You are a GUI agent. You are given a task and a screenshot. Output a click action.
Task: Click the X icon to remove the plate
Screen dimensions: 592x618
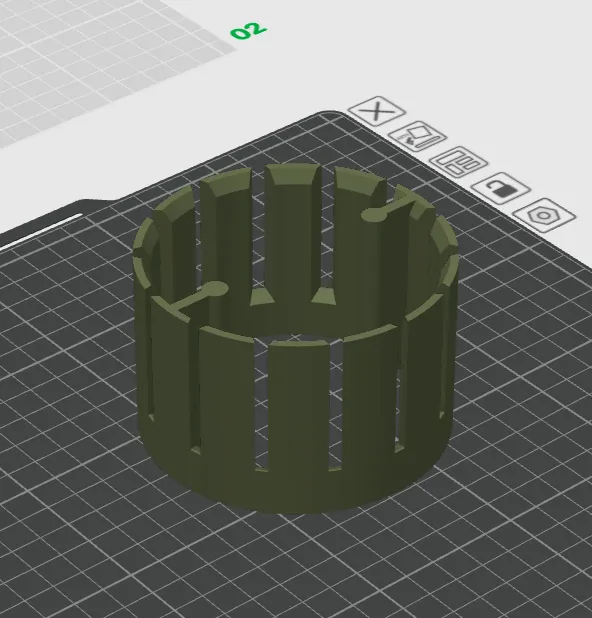click(x=377, y=111)
